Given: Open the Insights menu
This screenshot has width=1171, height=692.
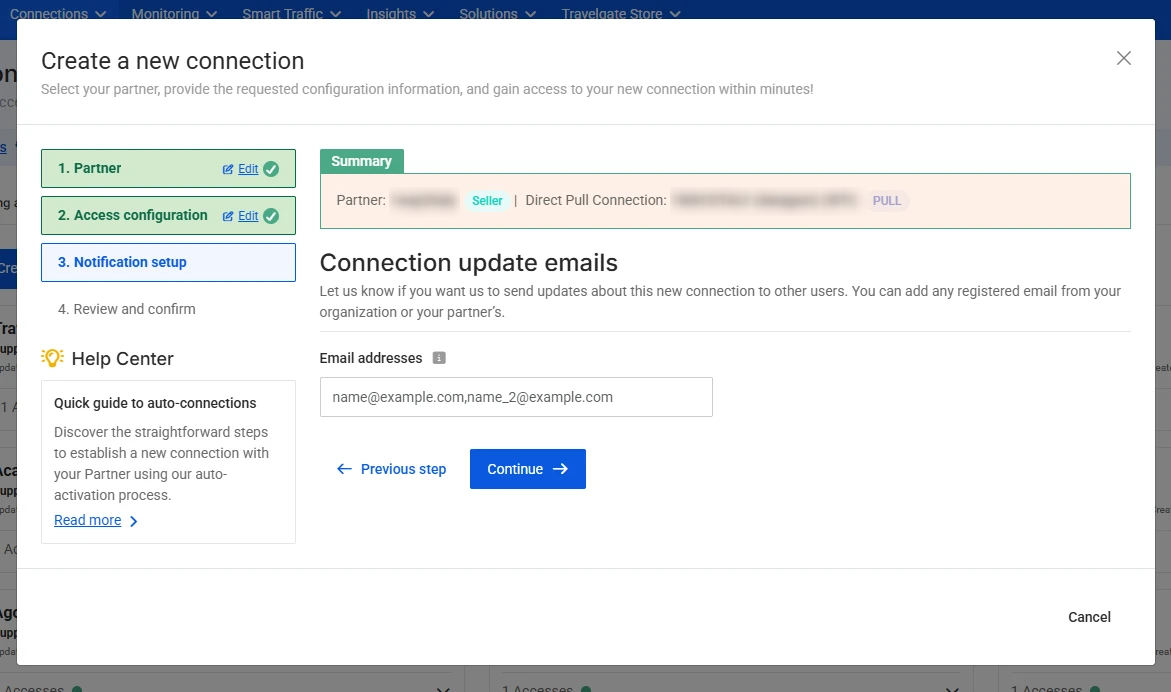Looking at the screenshot, I should [x=400, y=14].
